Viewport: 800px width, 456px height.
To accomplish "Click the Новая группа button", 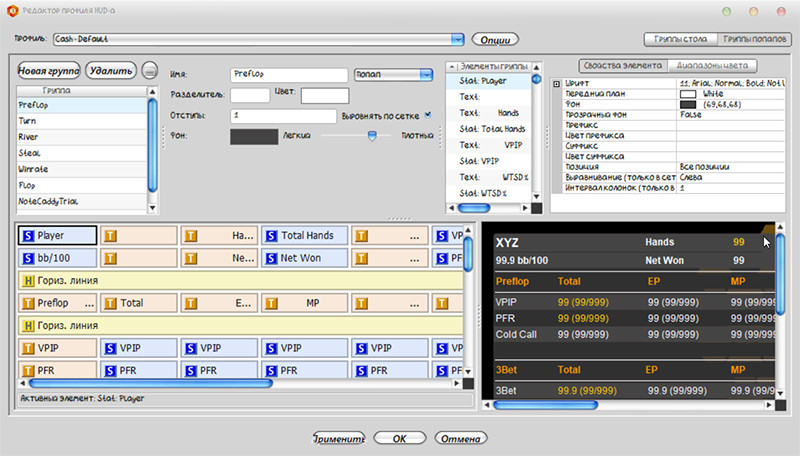I will [48, 71].
